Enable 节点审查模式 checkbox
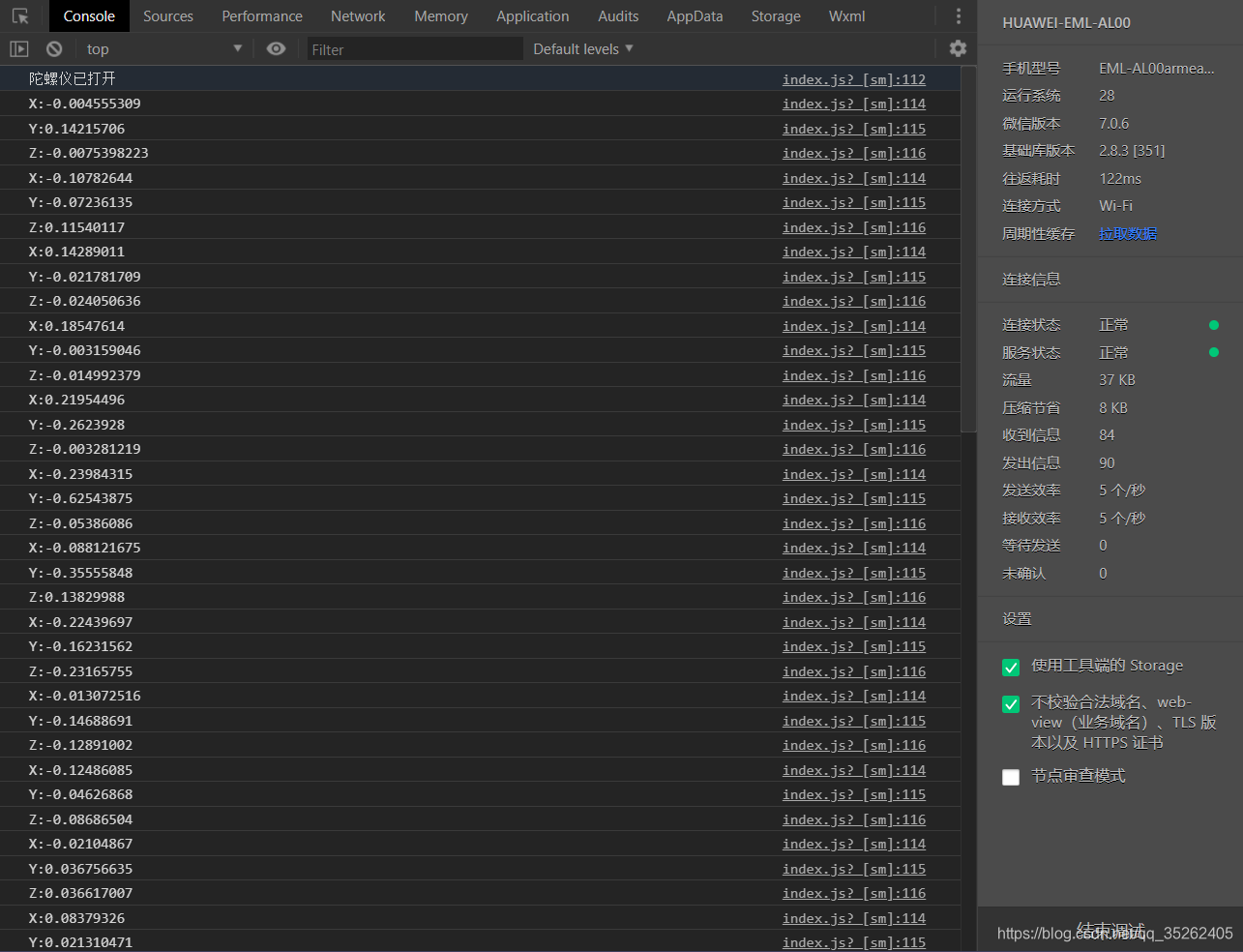The height and width of the screenshot is (952, 1243). (x=1011, y=777)
